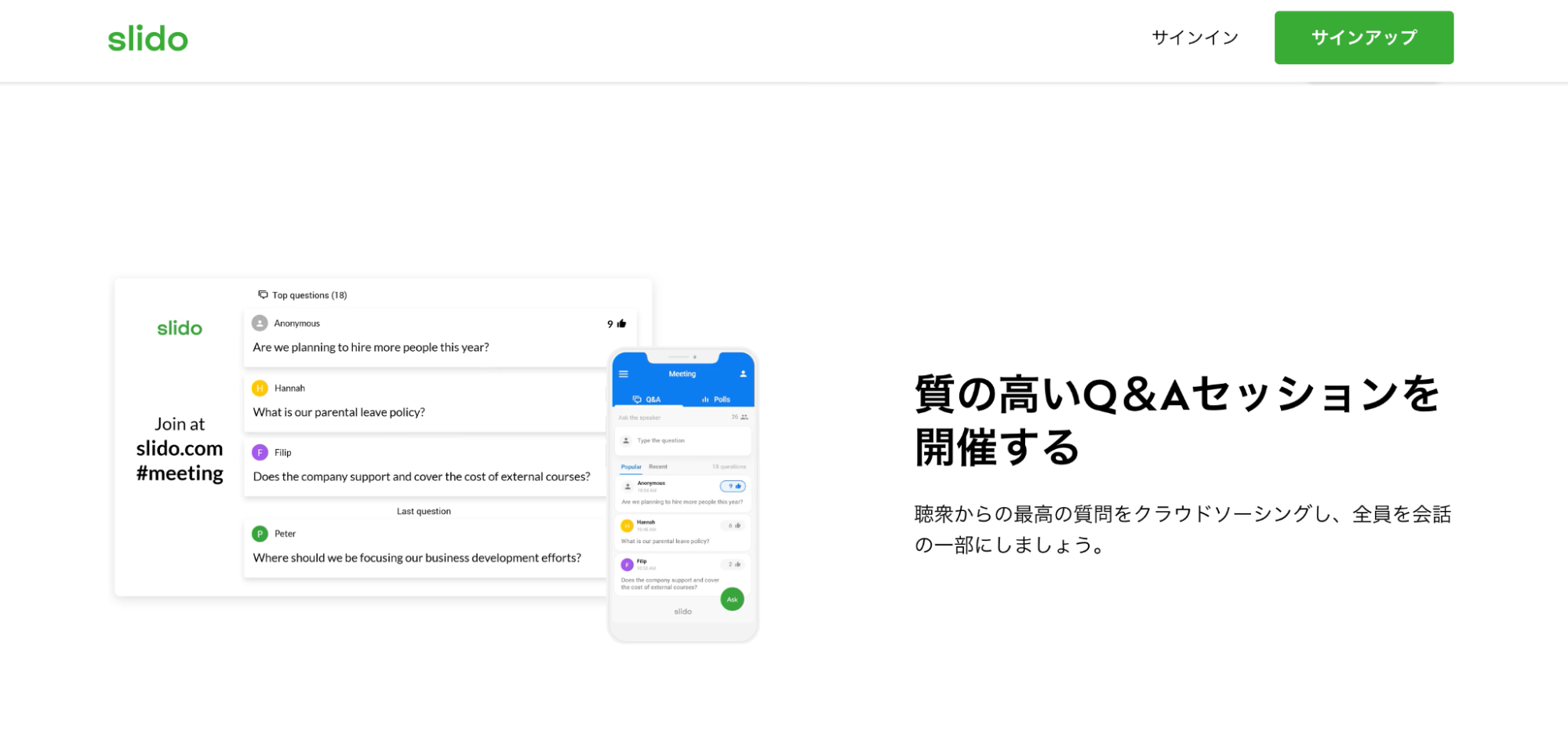Screen dimensions: 1568x748
Task: Click the Slido logo in the header
Action: 147,38
